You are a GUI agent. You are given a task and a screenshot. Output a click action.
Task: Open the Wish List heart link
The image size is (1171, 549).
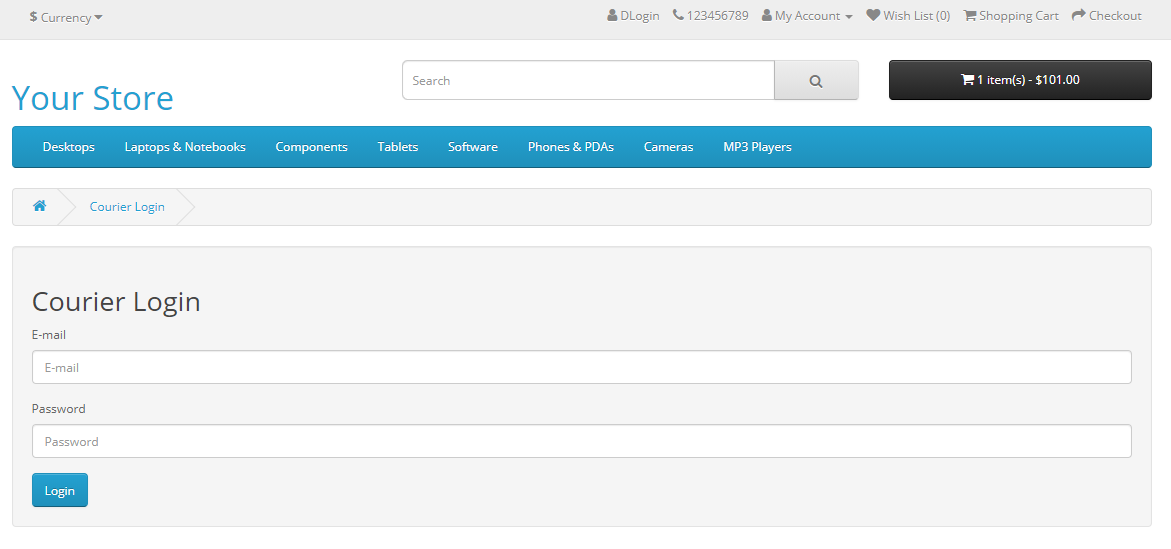(x=908, y=16)
